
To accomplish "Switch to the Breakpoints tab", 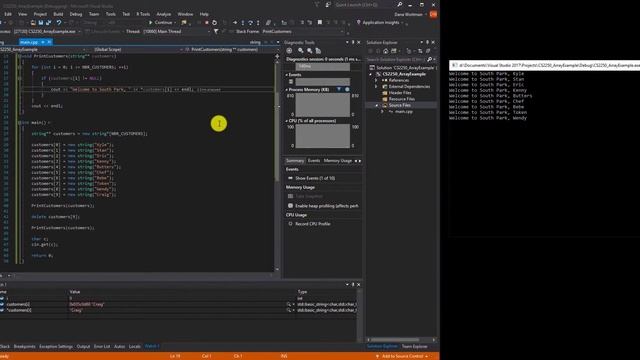I will pyautogui.click(x=24, y=347).
